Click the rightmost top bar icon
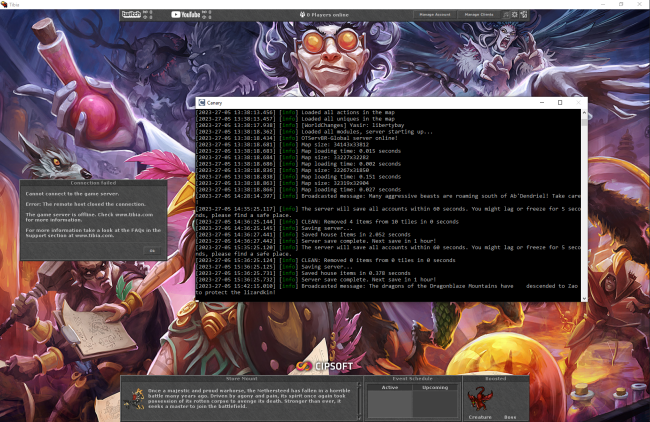The width and height of the screenshot is (650, 422). coord(524,15)
